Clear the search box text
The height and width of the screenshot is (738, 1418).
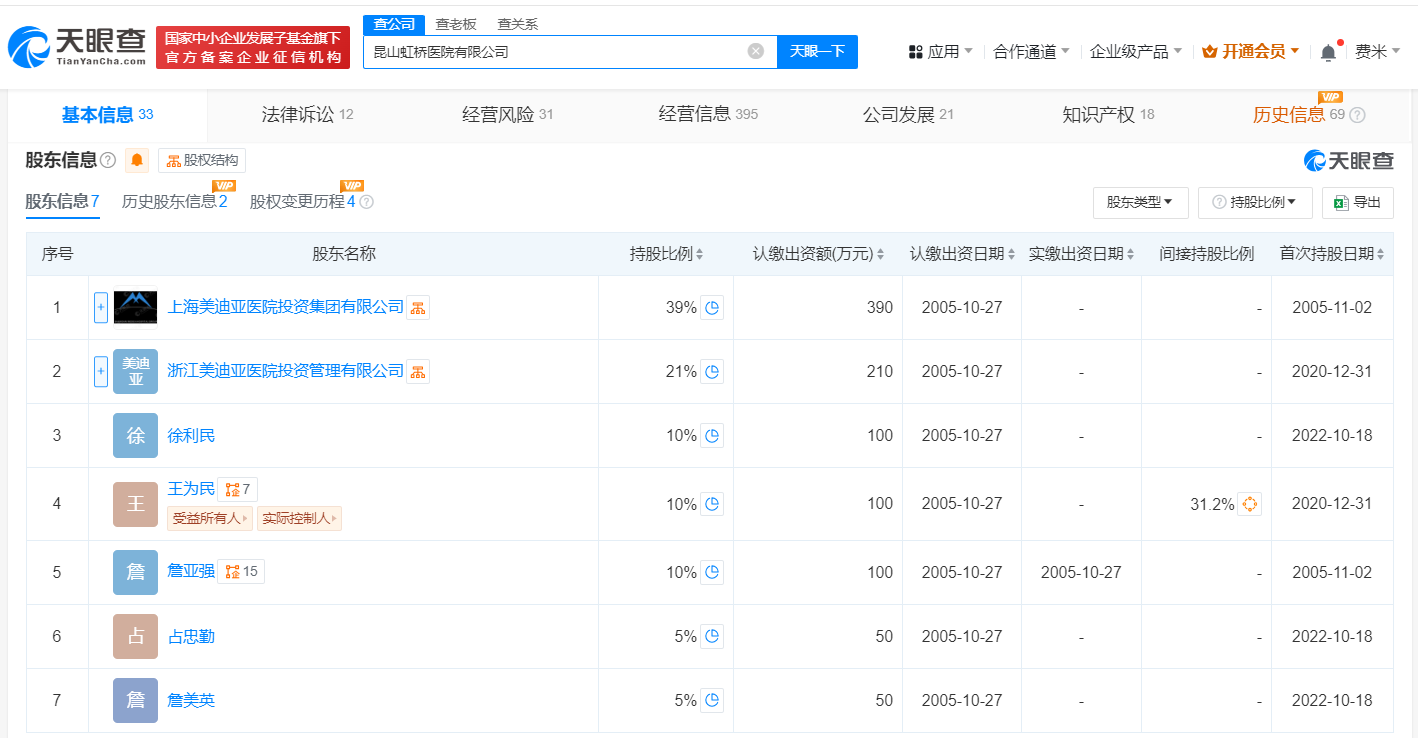(x=756, y=51)
